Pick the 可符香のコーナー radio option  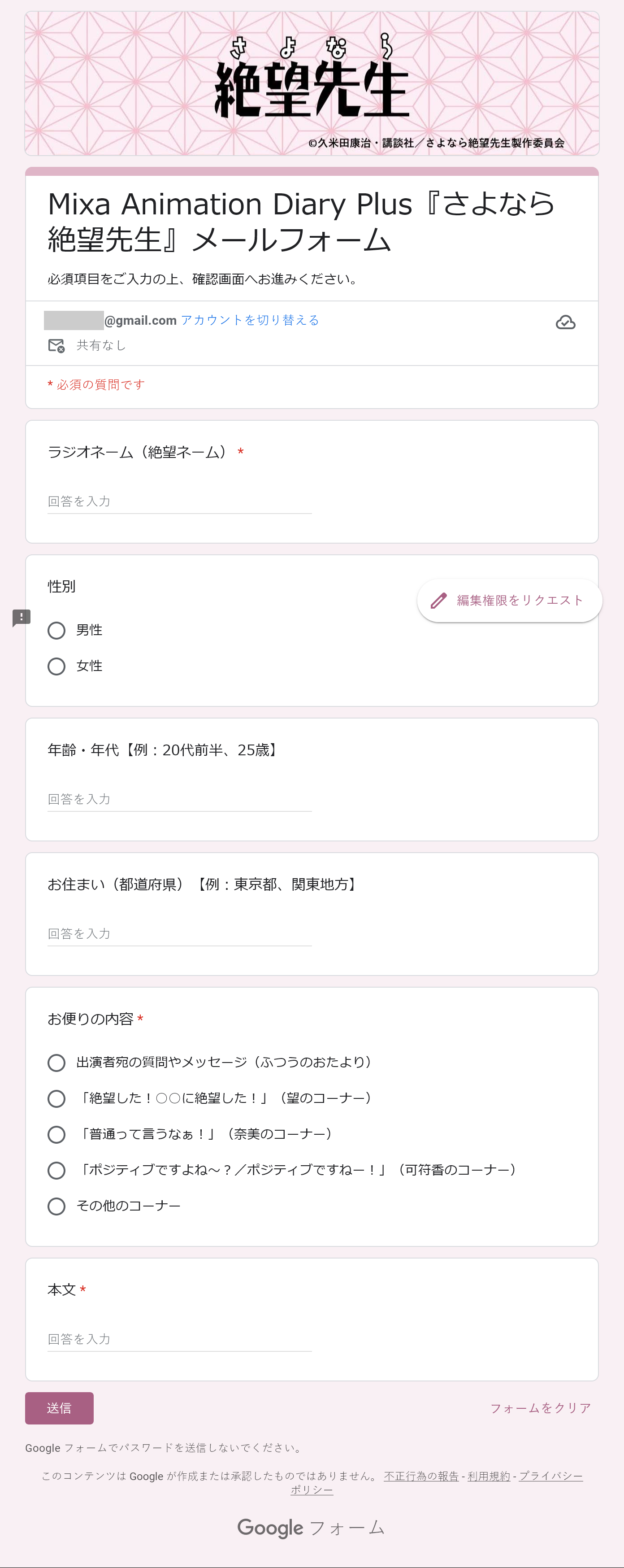[x=56, y=1171]
